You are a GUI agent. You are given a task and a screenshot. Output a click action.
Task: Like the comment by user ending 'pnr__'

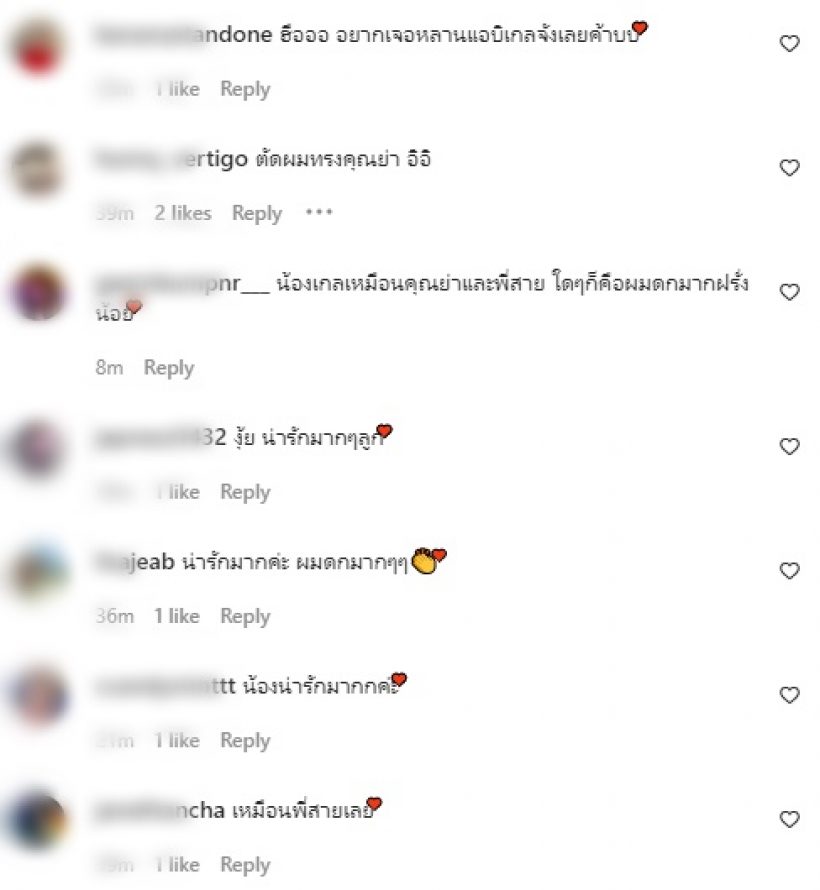(789, 292)
